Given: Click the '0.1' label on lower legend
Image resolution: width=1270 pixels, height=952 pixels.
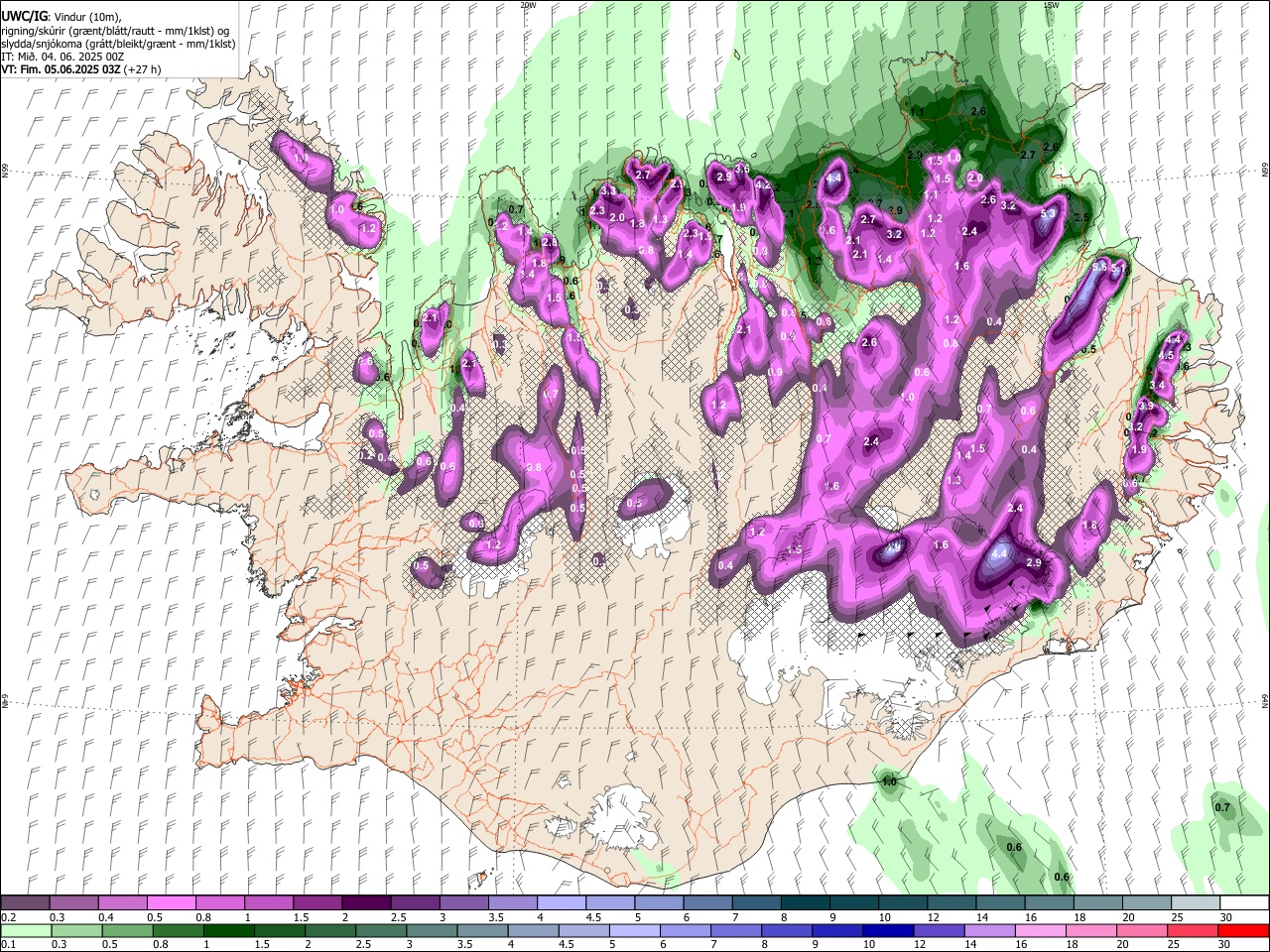Looking at the screenshot, I should point(7,945).
